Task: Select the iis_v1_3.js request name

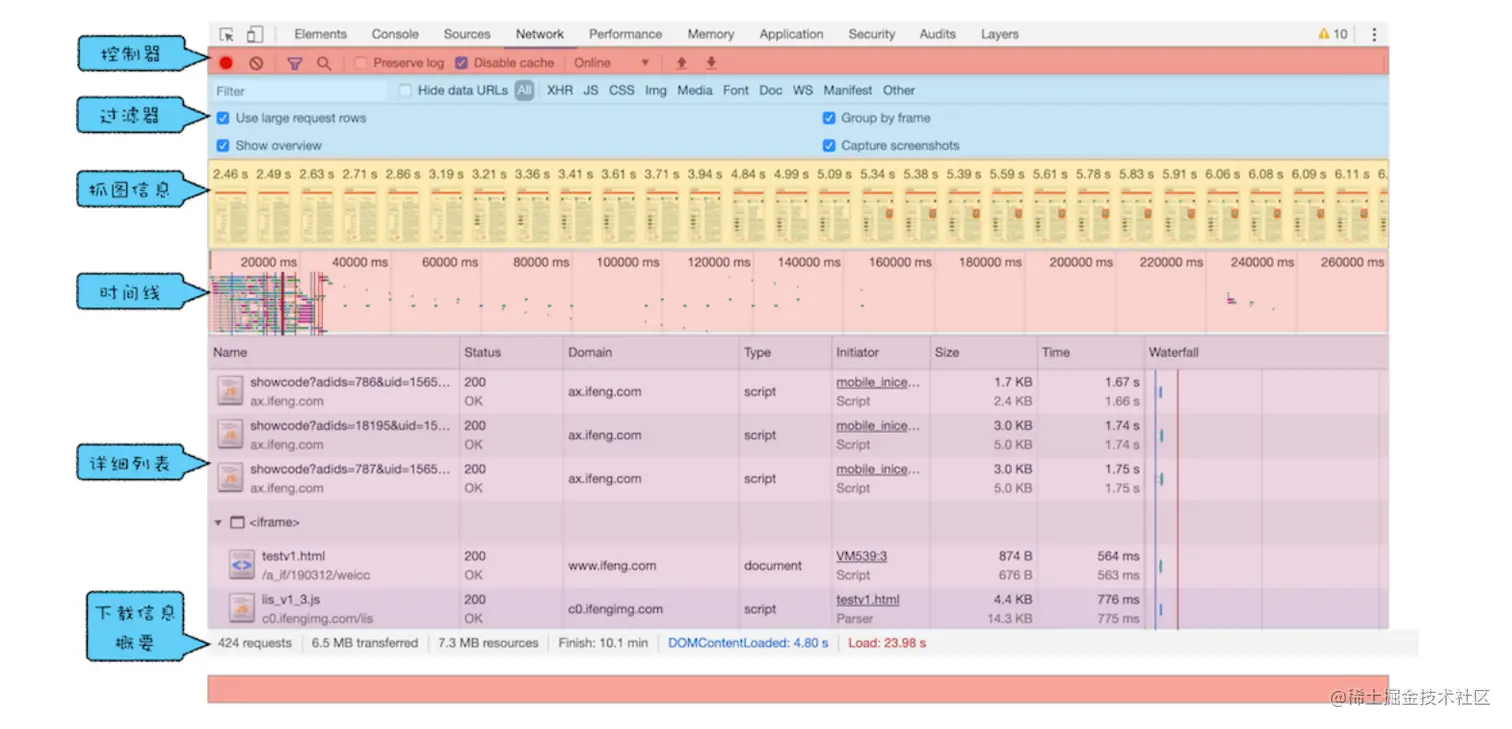Action: [x=291, y=600]
